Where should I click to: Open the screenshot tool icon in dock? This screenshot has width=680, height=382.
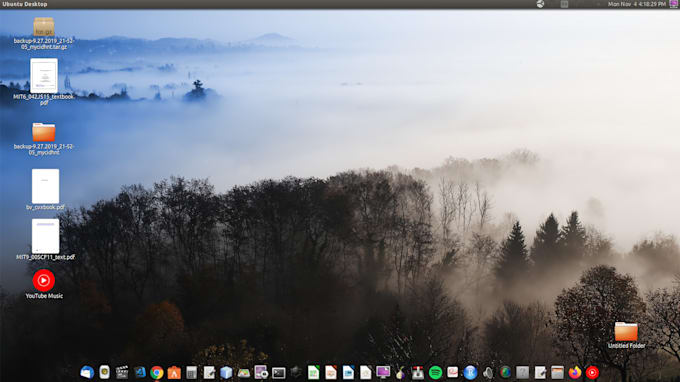click(x=261, y=372)
